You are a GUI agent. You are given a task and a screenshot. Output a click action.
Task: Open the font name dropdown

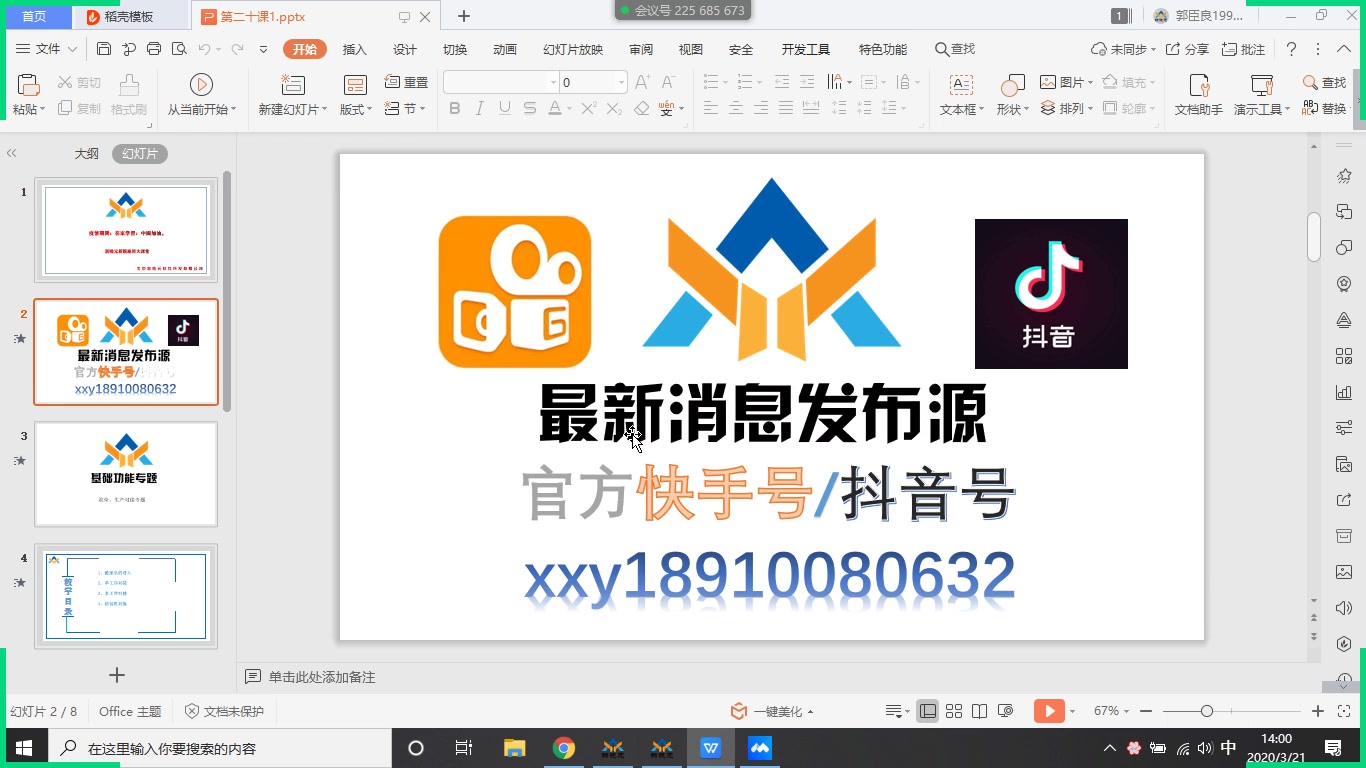(553, 82)
